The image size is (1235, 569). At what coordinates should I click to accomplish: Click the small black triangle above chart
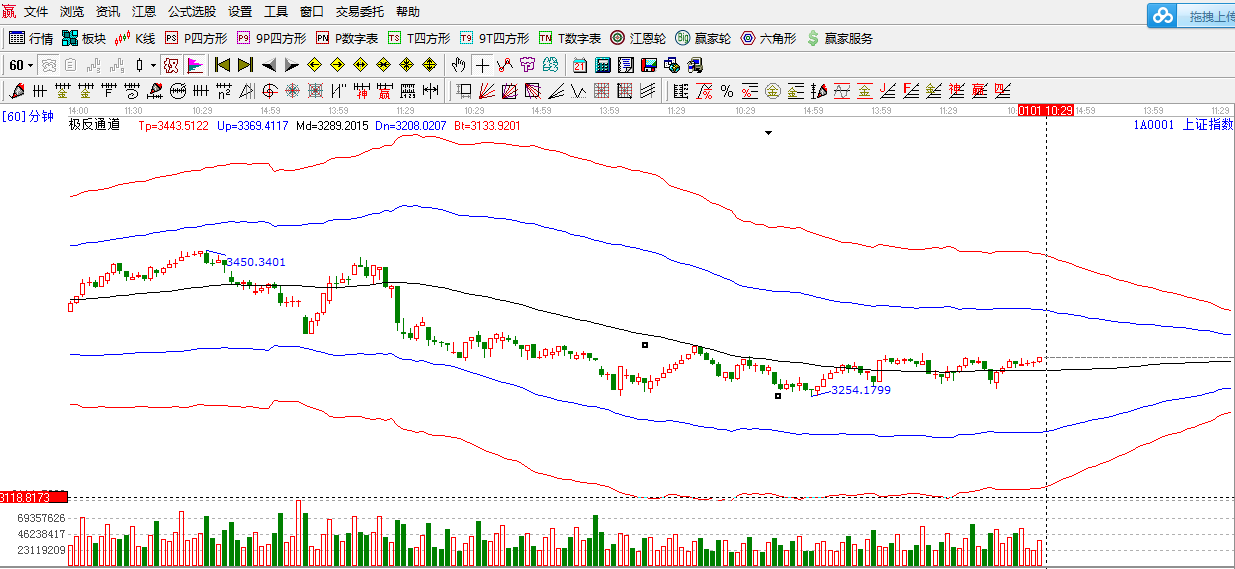point(768,132)
